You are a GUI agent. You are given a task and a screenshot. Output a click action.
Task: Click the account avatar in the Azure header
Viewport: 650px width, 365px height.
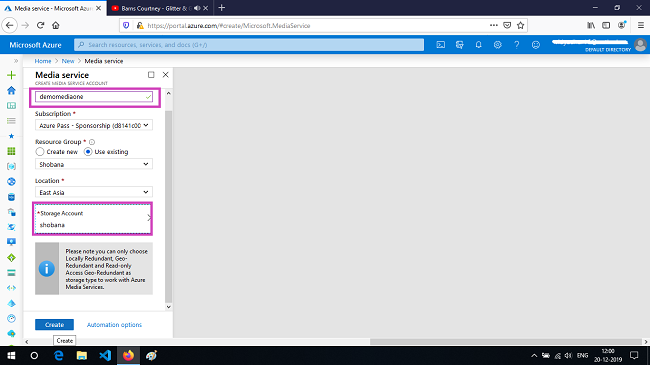640,45
